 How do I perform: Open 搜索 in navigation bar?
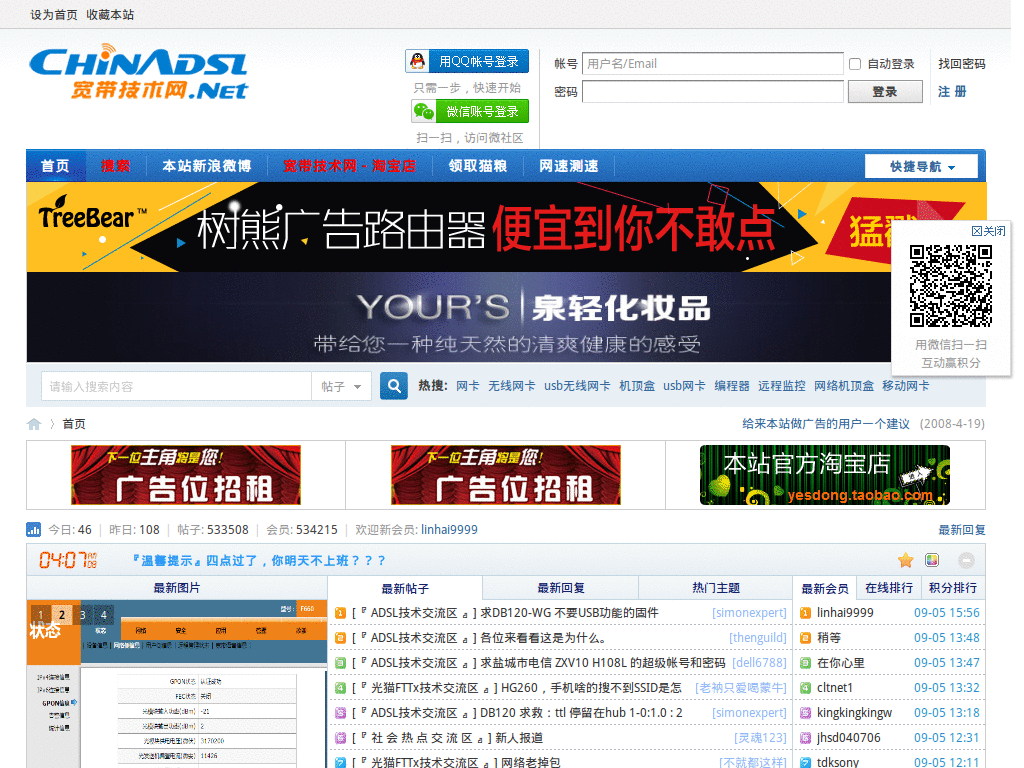click(116, 166)
